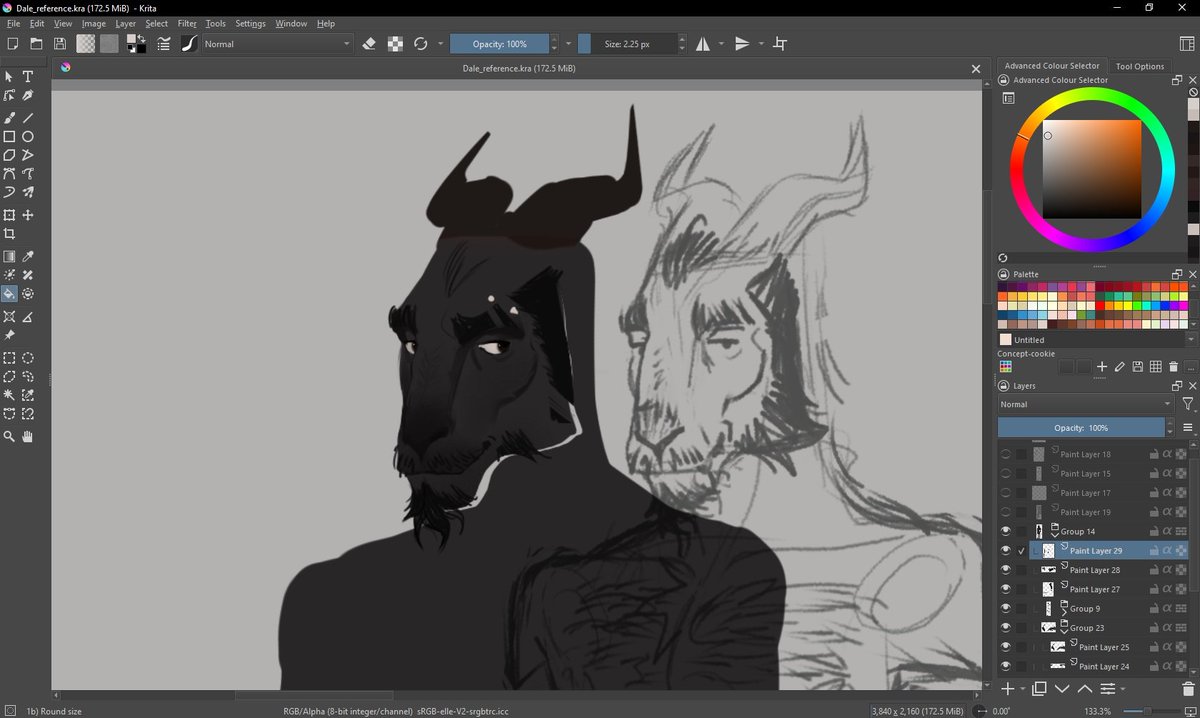Select the Crop tool
Viewport: 1200px width, 718px height.
pos(9,234)
